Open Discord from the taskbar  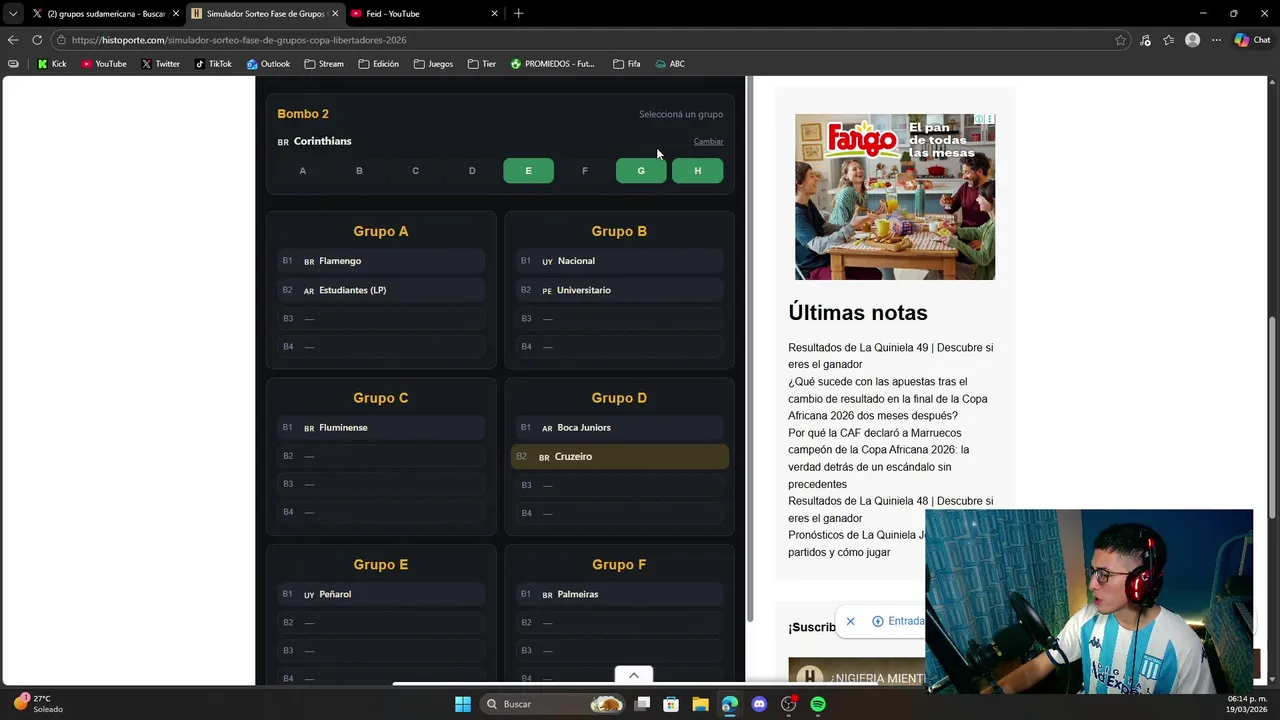click(x=759, y=704)
